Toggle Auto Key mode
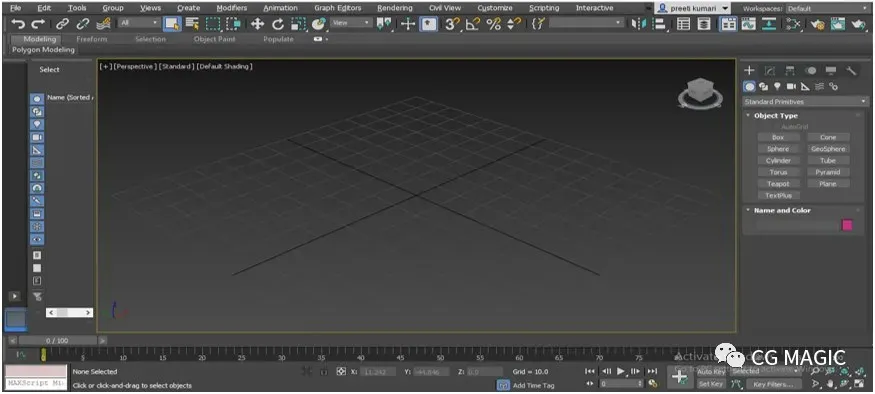 [x=711, y=372]
